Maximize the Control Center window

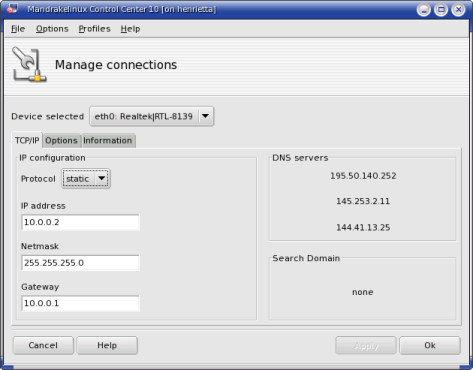(x=441, y=9)
